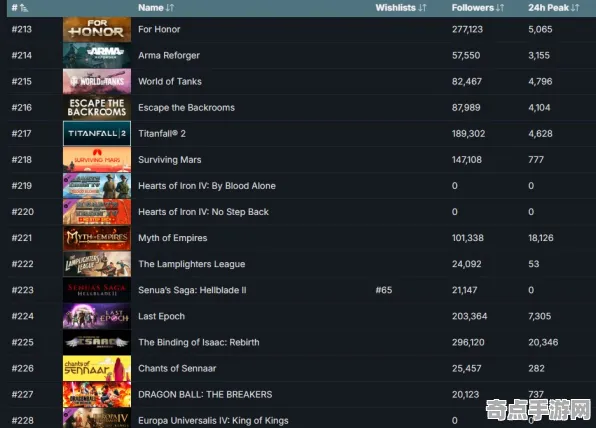Select Titanfall 2 followers value 189,302
Image resolution: width=596 pixels, height=428 pixels.
point(468,133)
